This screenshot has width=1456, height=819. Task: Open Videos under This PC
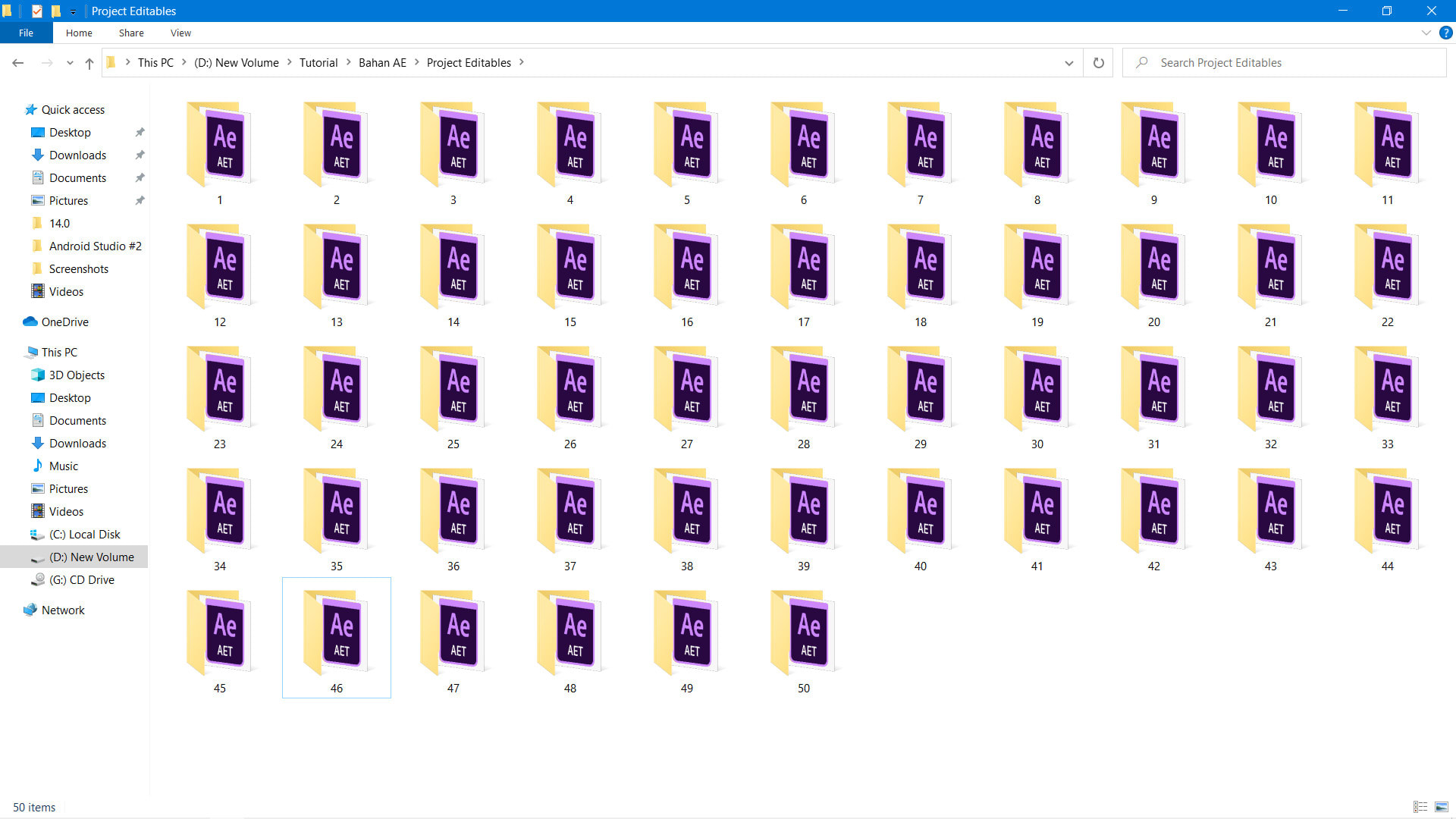[x=66, y=511]
